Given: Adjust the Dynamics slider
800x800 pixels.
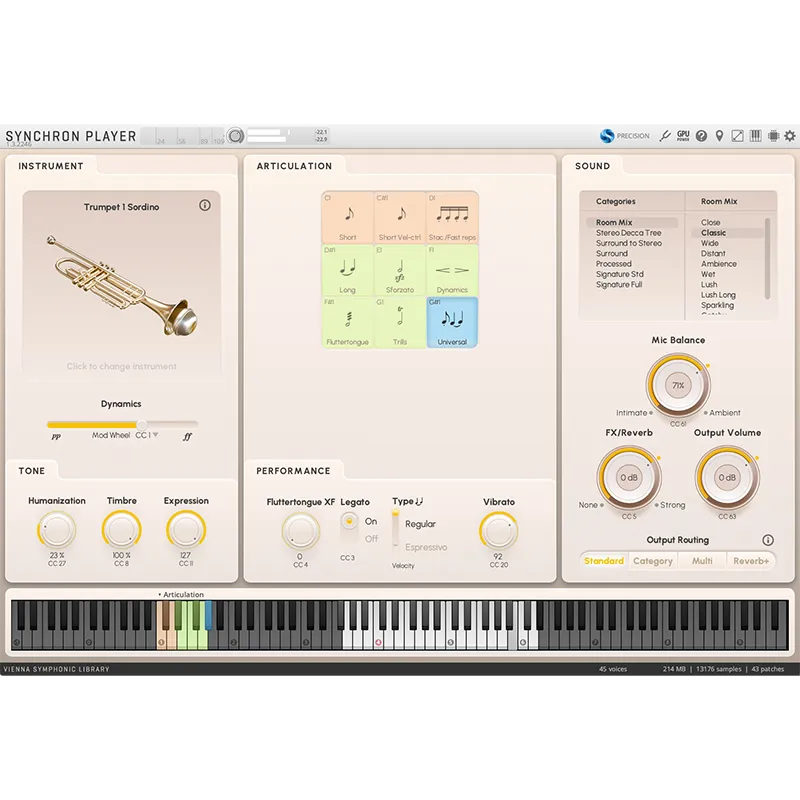Looking at the screenshot, I should [122, 424].
